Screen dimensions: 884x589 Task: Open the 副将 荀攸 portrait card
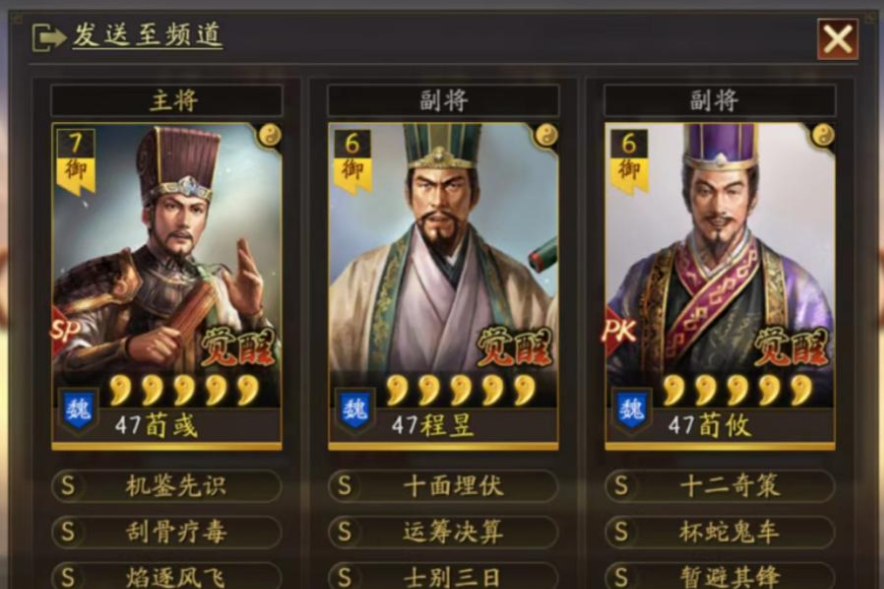tap(720, 286)
